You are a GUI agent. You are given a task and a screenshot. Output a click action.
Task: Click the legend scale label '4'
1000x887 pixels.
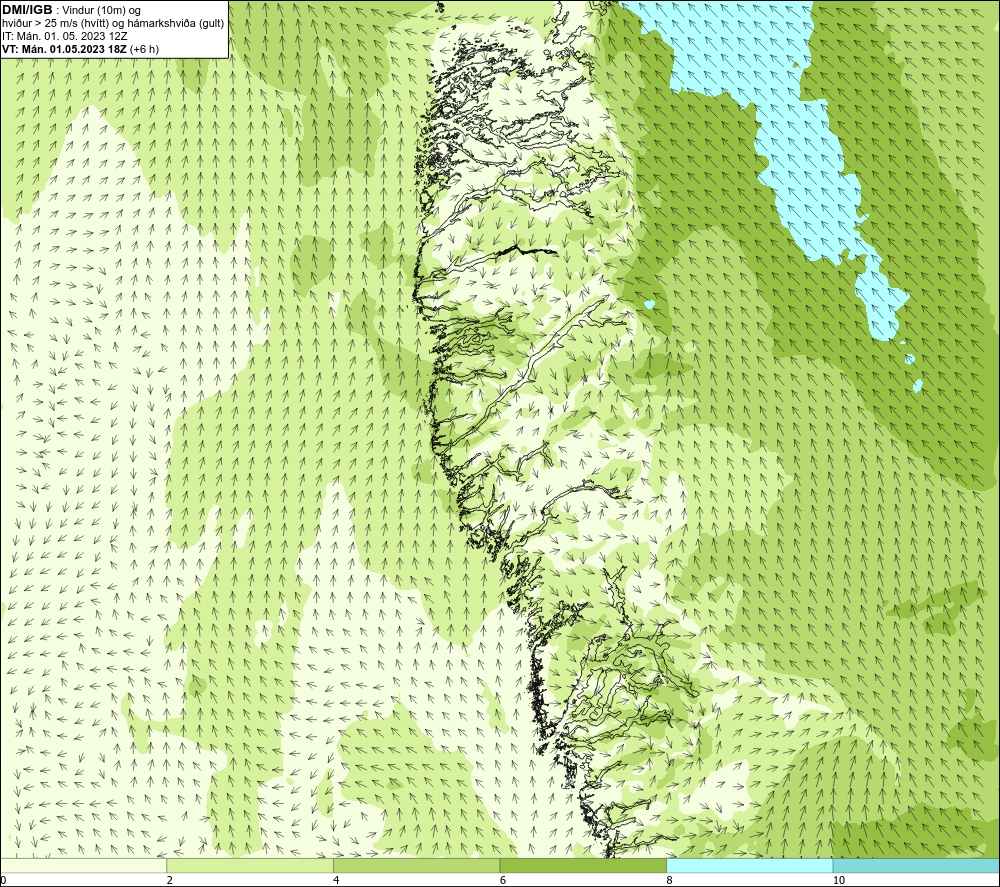pyautogui.click(x=336, y=881)
